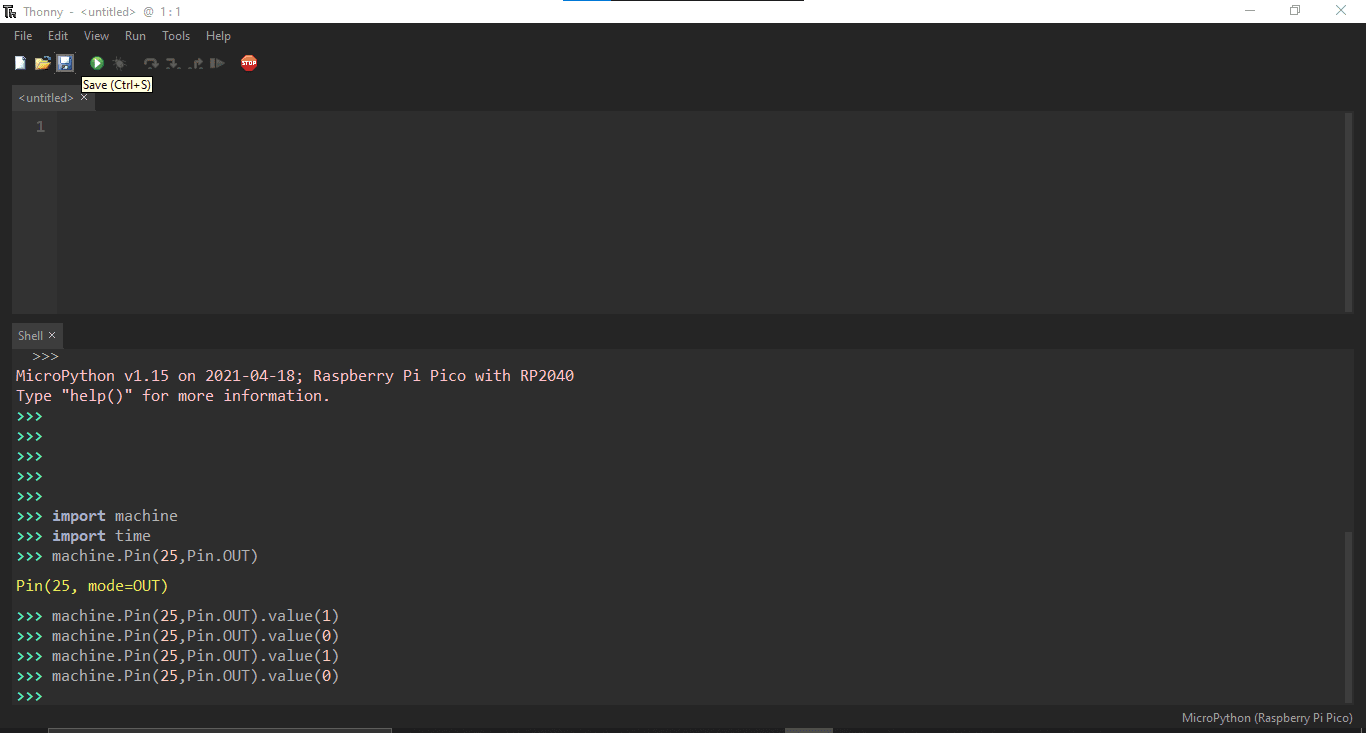Select the Shell panel tab
Screen dimensions: 1366x733
30,336
